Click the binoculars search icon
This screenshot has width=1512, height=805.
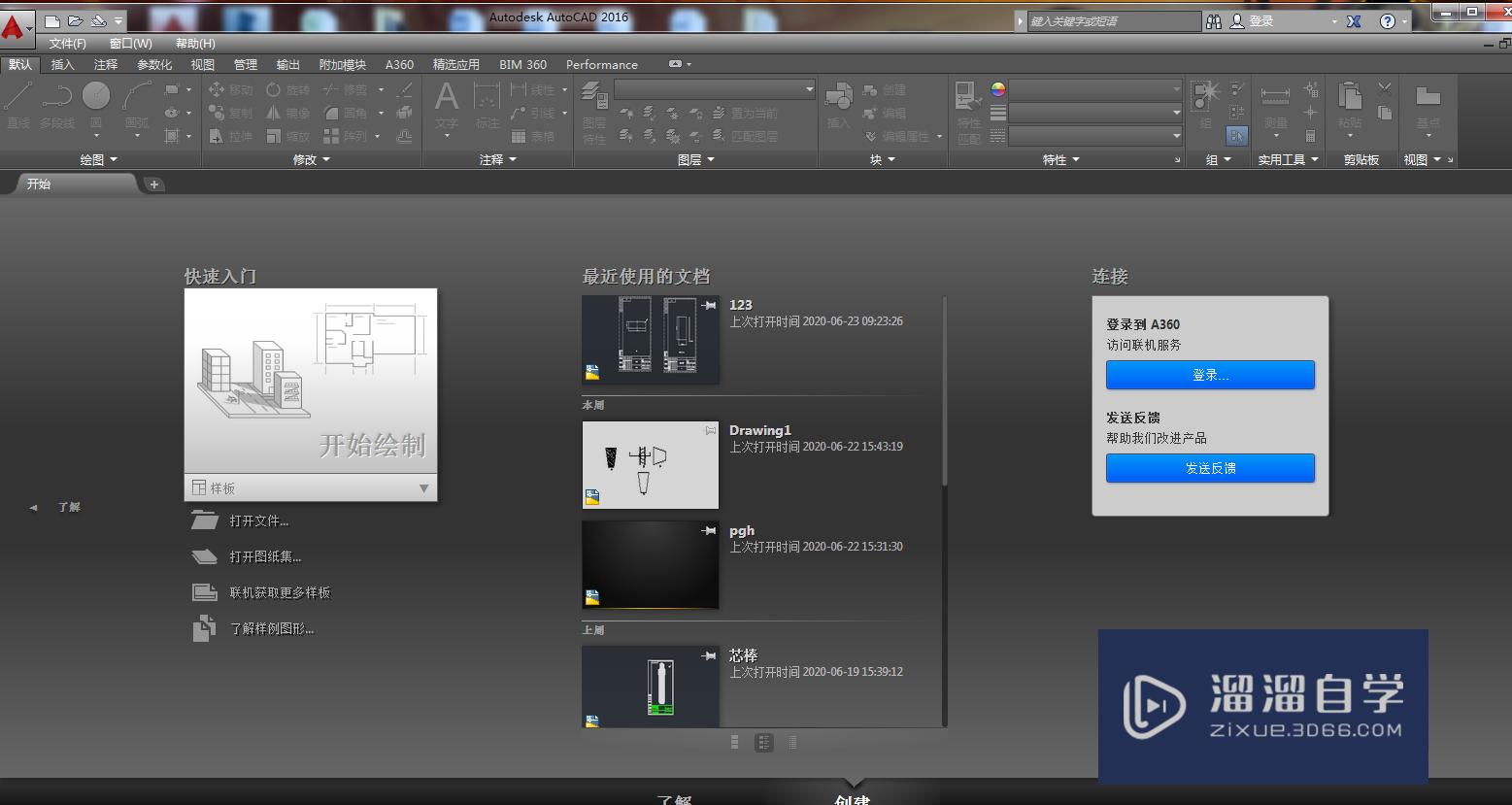click(x=1214, y=20)
